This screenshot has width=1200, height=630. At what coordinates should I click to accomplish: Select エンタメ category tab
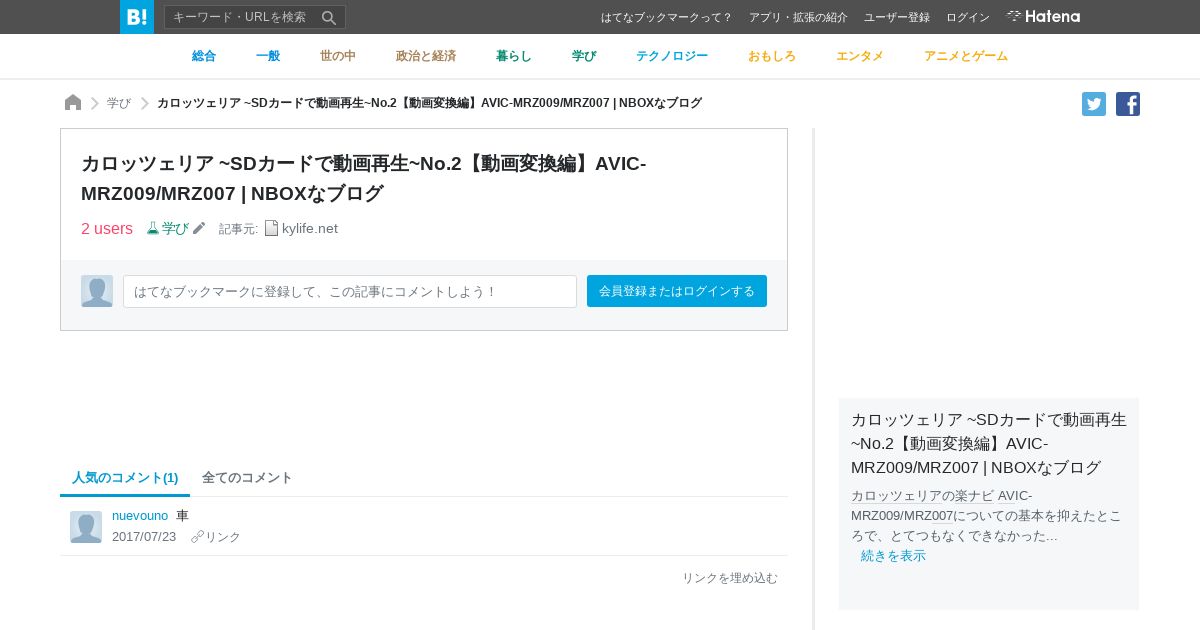coord(860,56)
